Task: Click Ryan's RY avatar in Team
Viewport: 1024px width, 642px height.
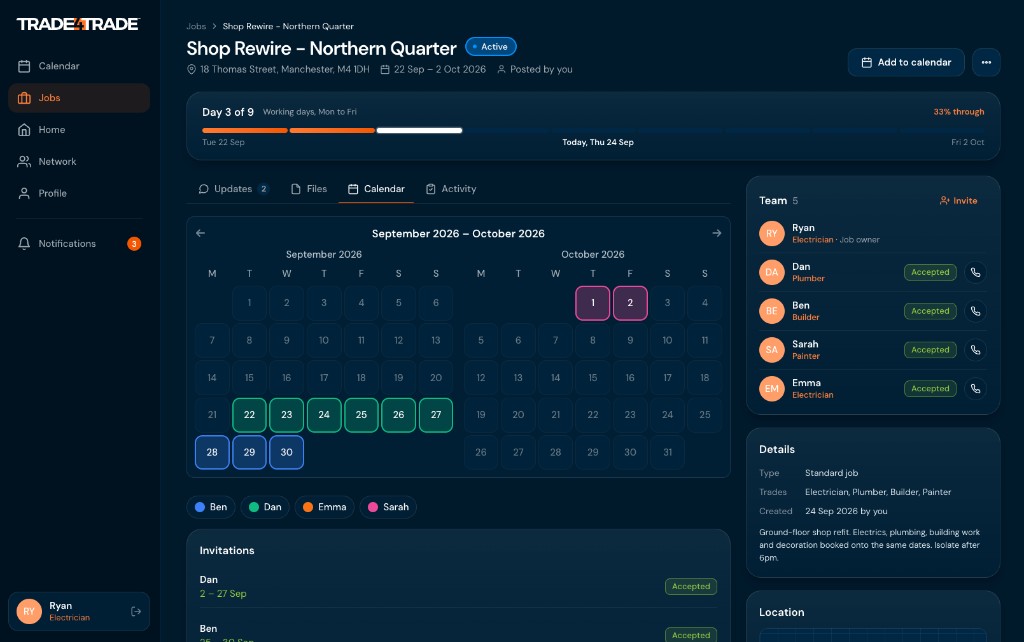Action: pos(771,233)
